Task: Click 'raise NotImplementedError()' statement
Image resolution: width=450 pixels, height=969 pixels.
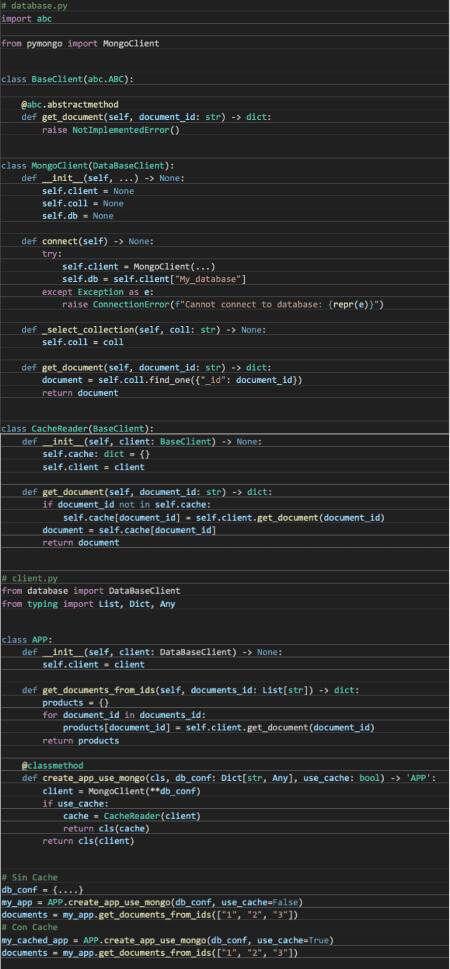Action: pos(111,130)
